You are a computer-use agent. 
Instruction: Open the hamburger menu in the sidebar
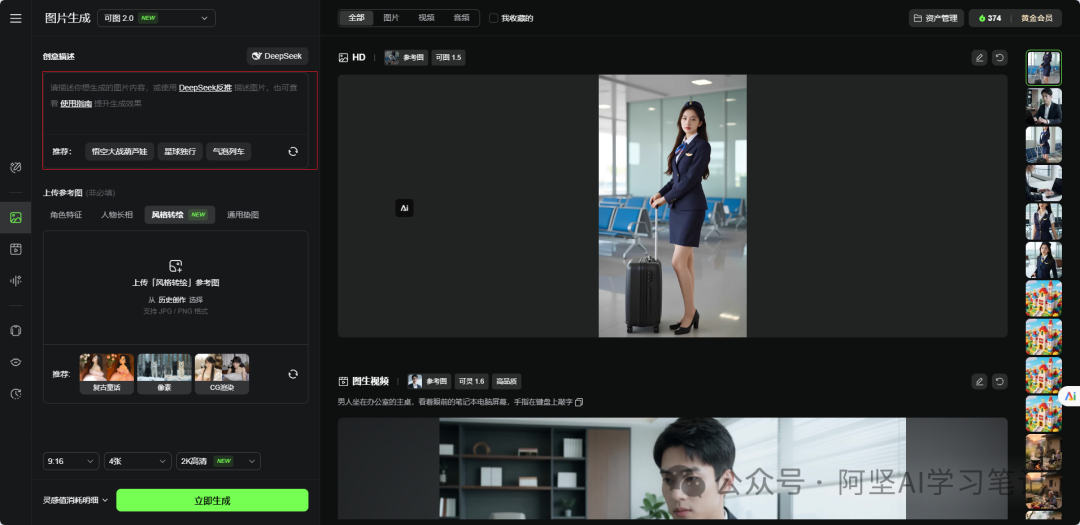pyautogui.click(x=15, y=19)
